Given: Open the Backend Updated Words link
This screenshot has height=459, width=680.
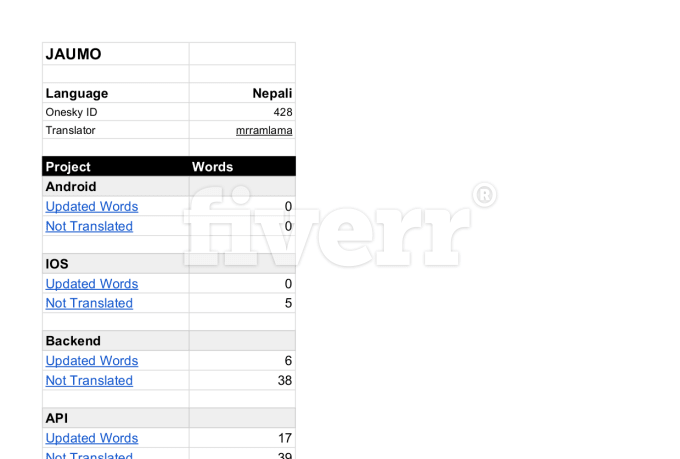Looking at the screenshot, I should tap(92, 361).
